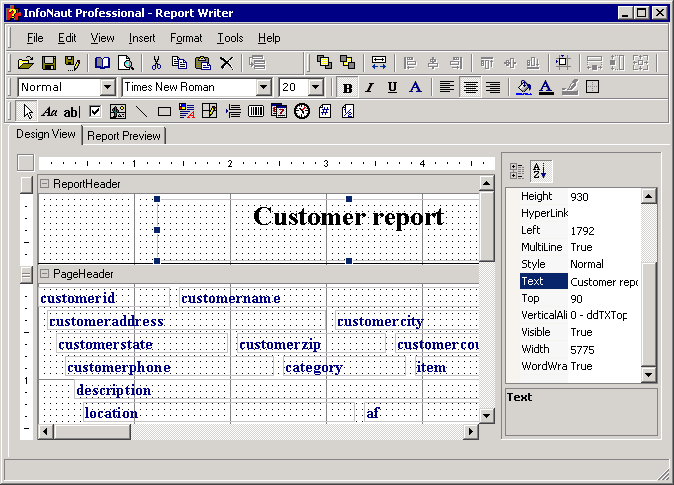
Task: Save the report with floppy disk icon
Action: tap(49, 63)
